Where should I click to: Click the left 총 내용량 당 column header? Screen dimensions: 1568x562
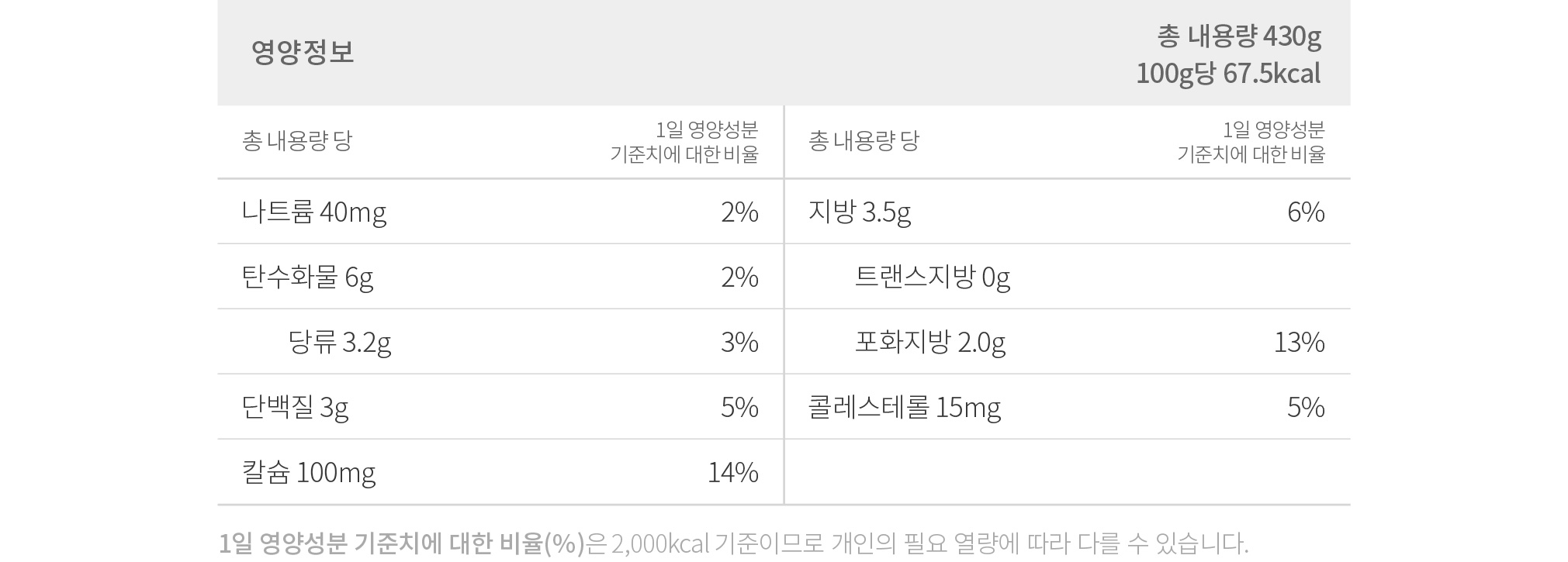(297, 141)
